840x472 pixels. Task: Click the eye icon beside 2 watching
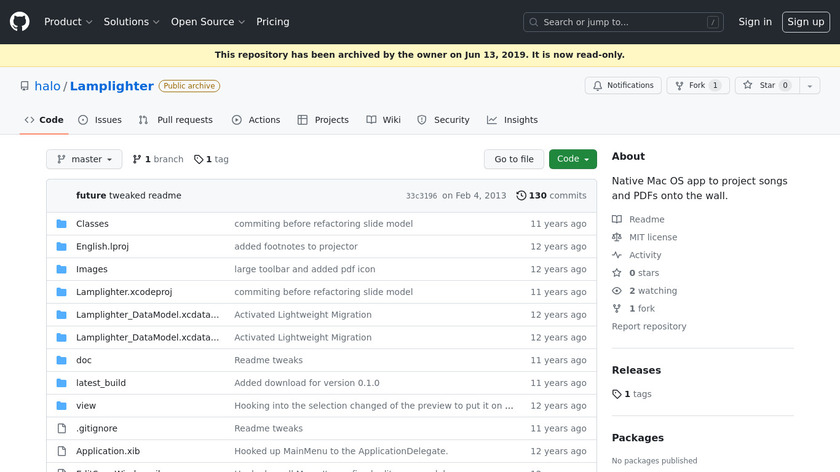(617, 290)
